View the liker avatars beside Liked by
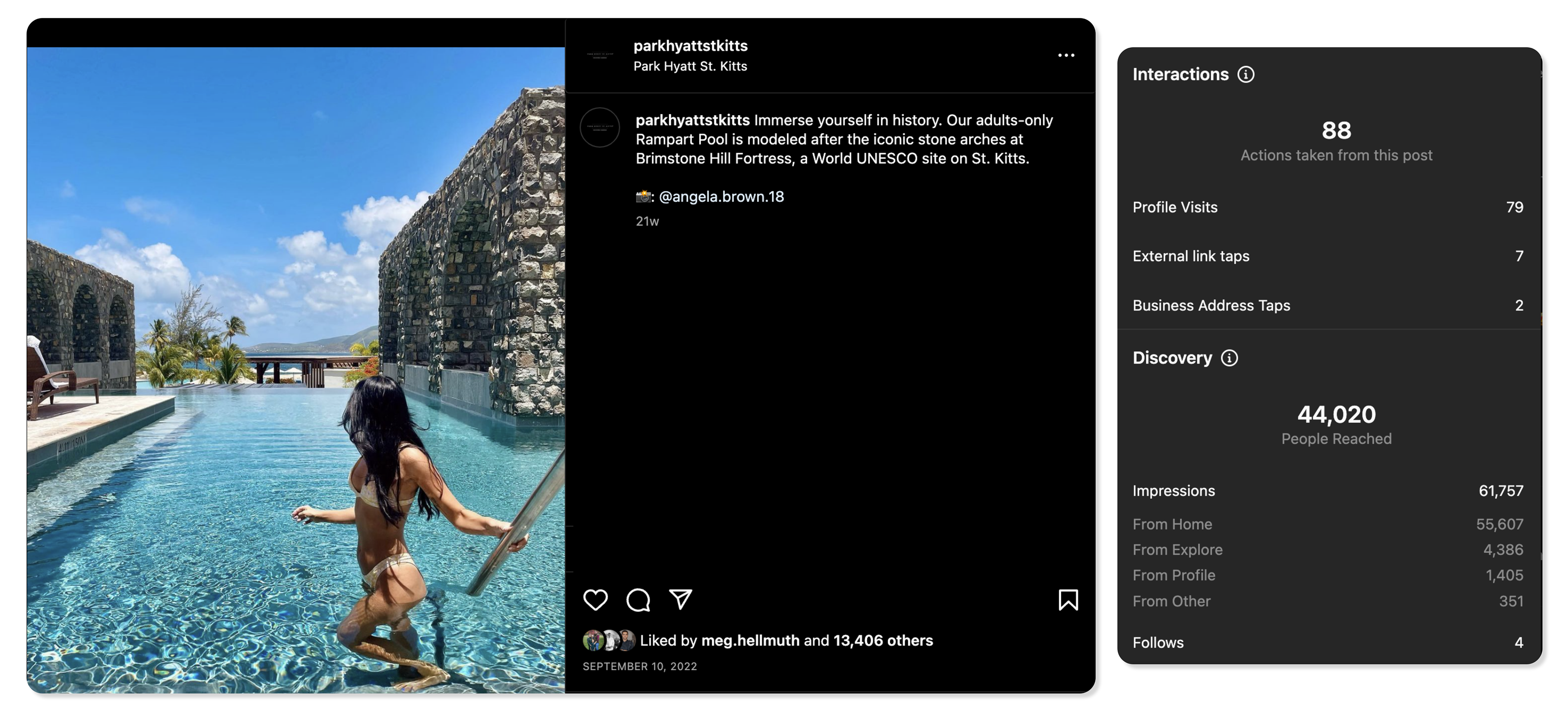Screen dimensions: 1568x711 [x=609, y=640]
